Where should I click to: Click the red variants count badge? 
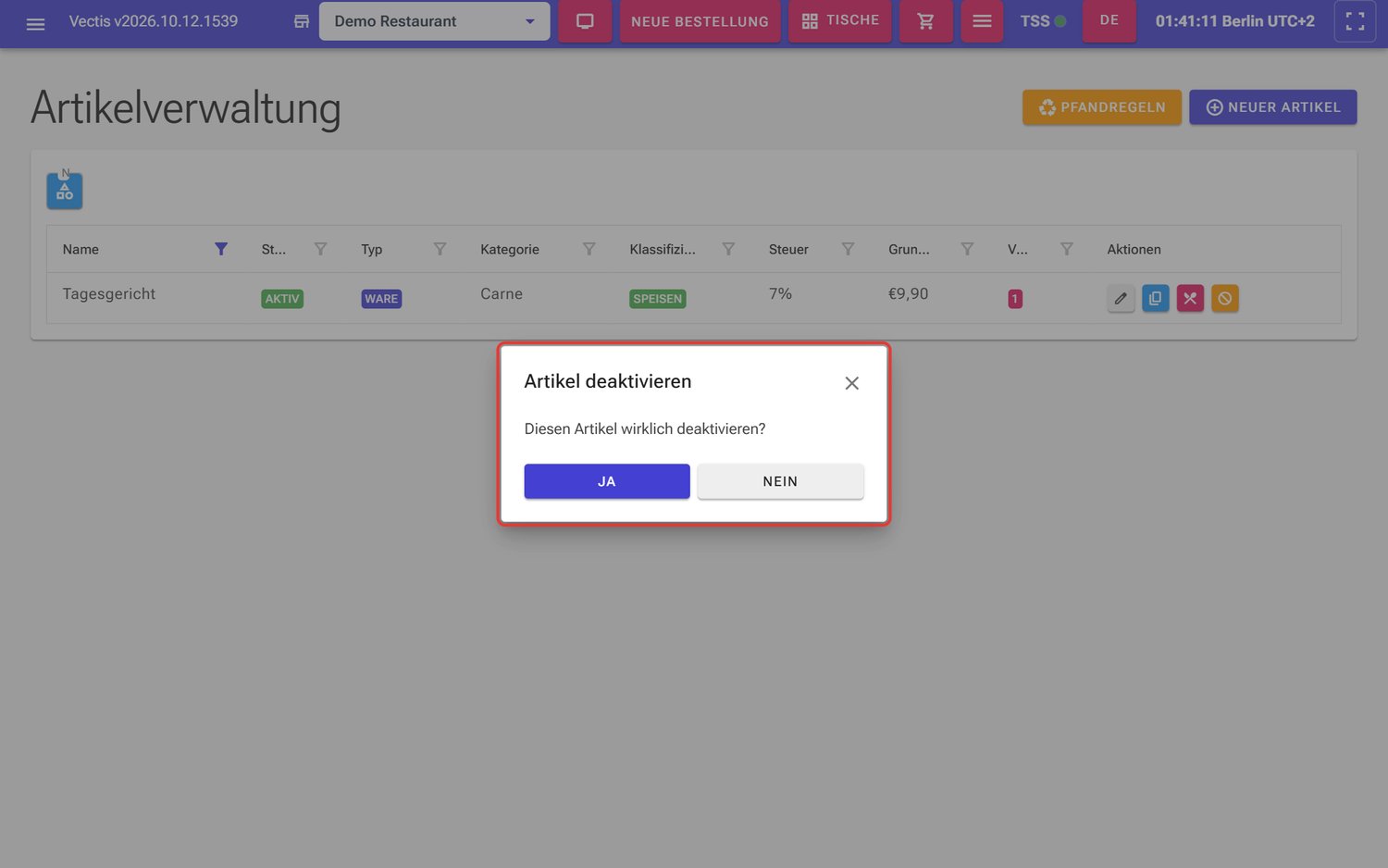tap(1015, 299)
